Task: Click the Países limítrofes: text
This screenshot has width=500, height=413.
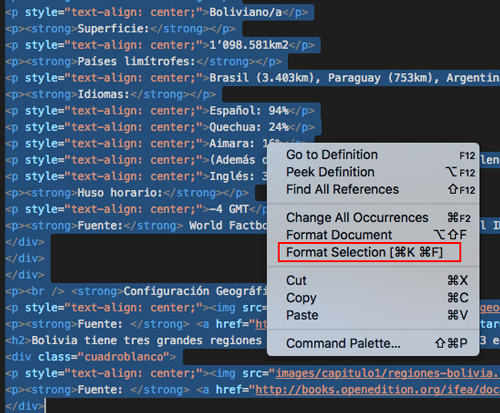Action: (x=136, y=61)
